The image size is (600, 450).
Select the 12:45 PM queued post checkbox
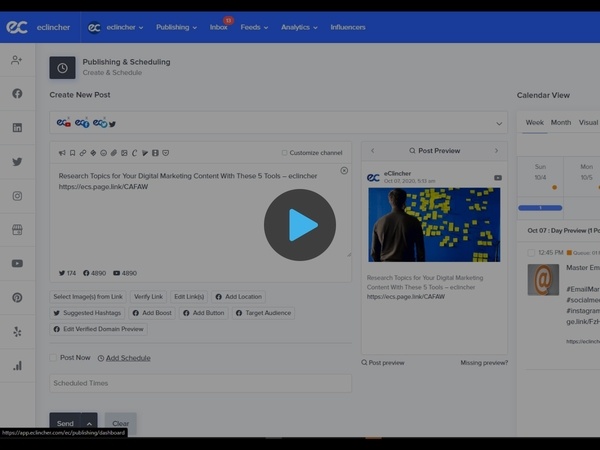531,253
